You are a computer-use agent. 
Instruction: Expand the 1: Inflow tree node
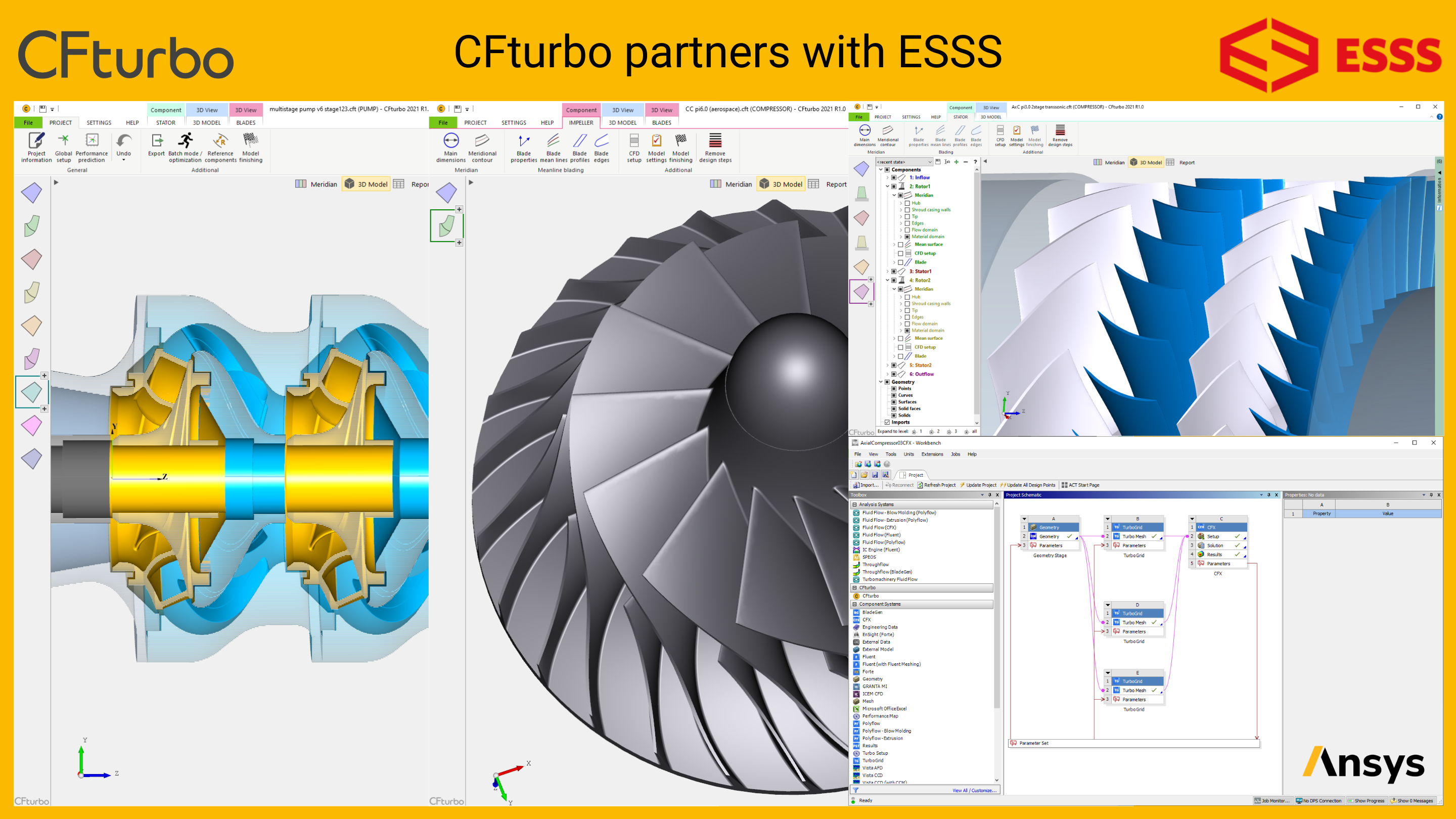[887, 177]
